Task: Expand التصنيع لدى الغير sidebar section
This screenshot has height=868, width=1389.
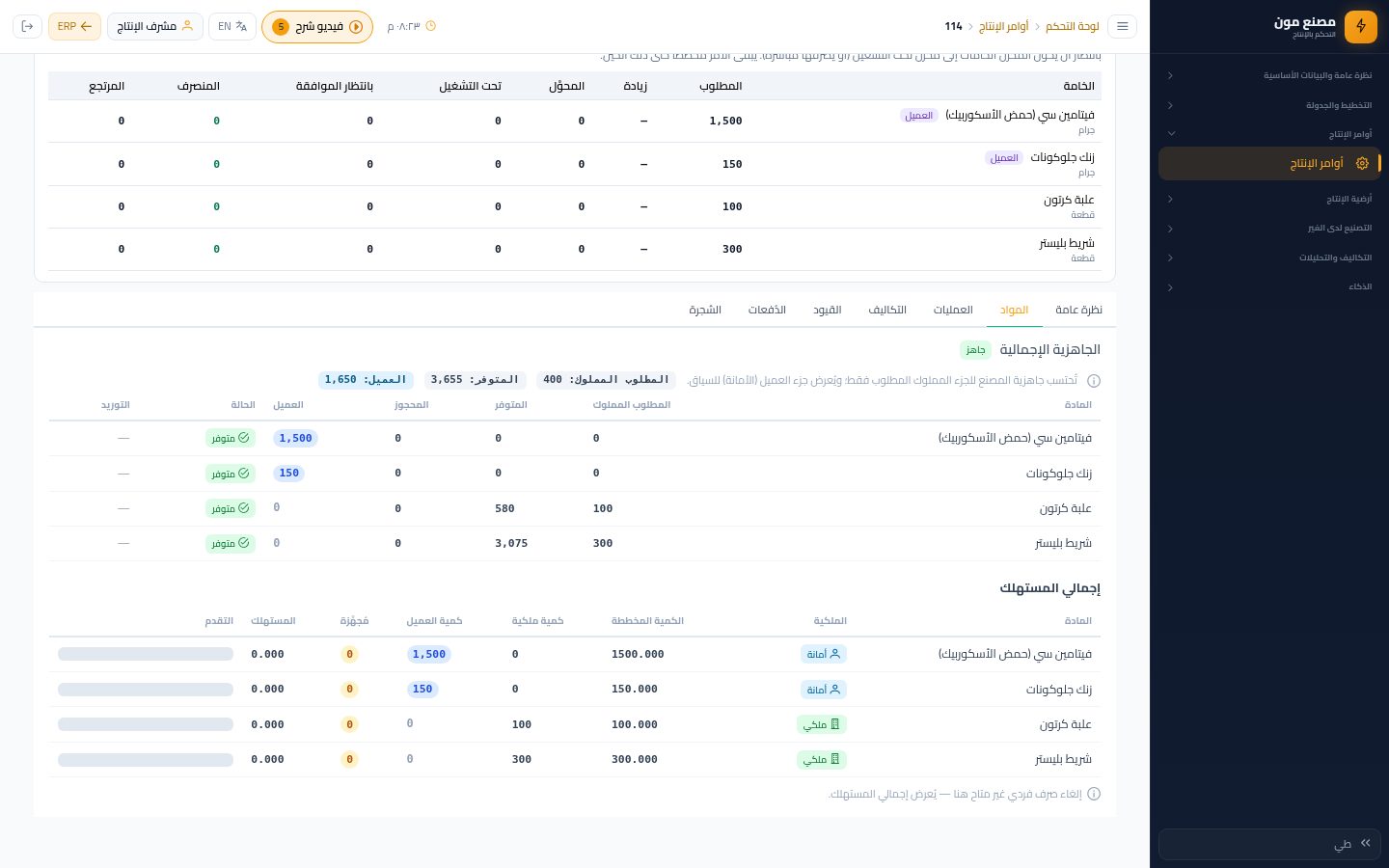Action: [x=1269, y=229]
